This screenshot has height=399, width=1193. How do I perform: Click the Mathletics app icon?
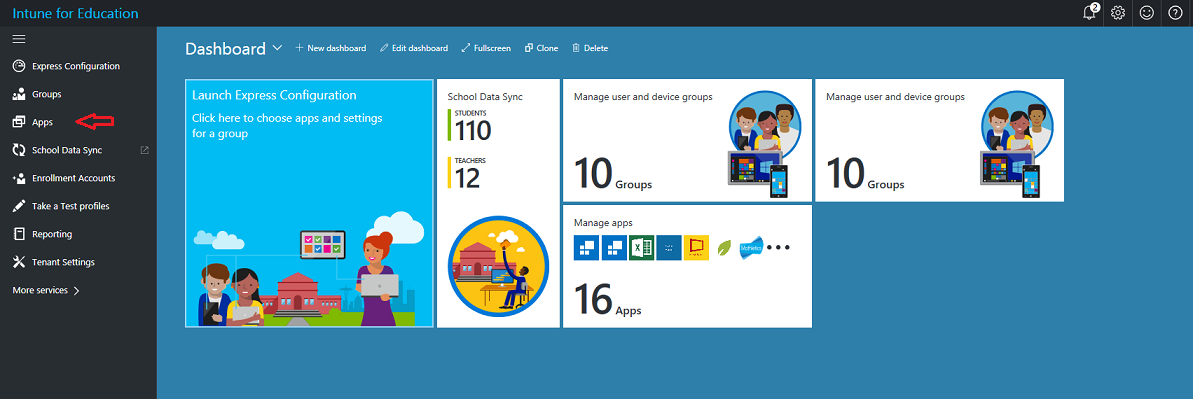click(750, 247)
